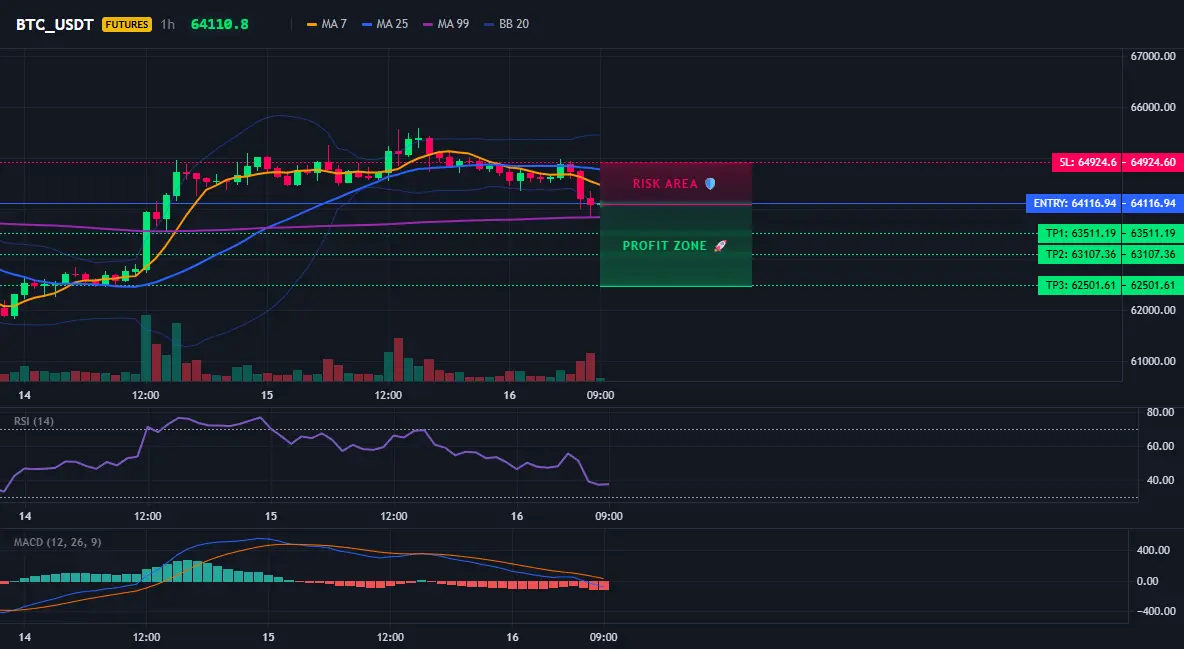Click the 09:00 time label under main chart
Screen dimensions: 1184x649
point(600,395)
